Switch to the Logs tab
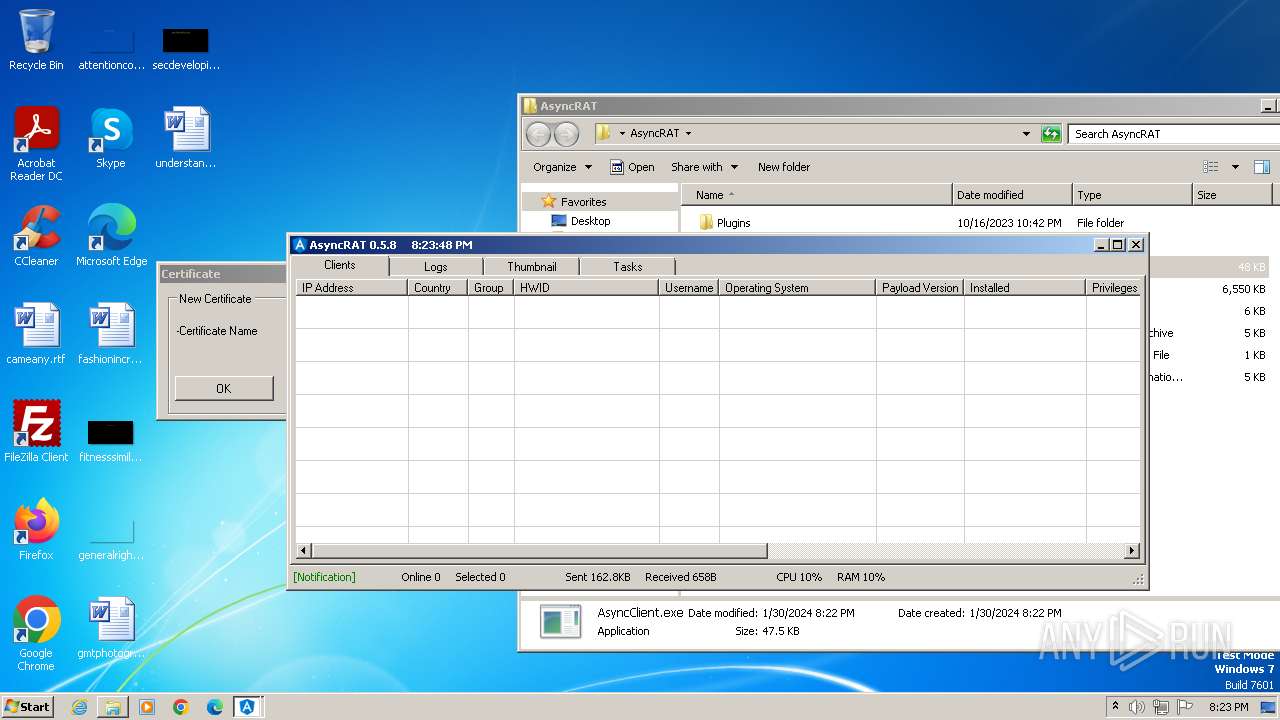This screenshot has width=1280, height=720. [436, 267]
